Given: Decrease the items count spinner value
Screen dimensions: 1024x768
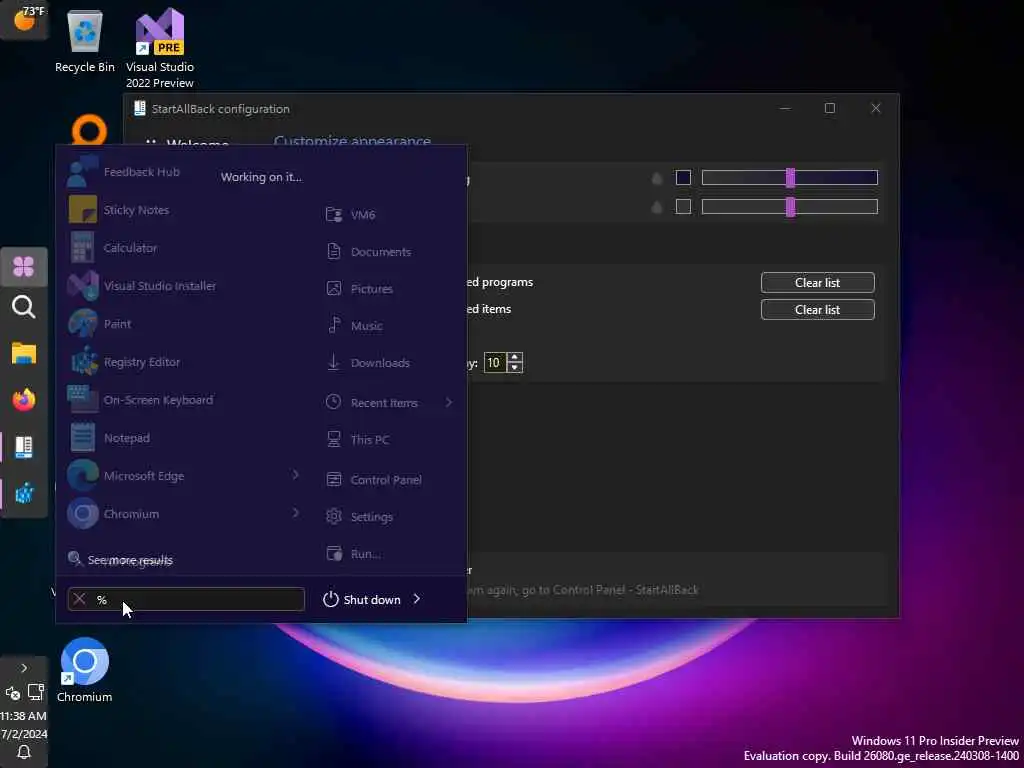Looking at the screenshot, I should [515, 368].
